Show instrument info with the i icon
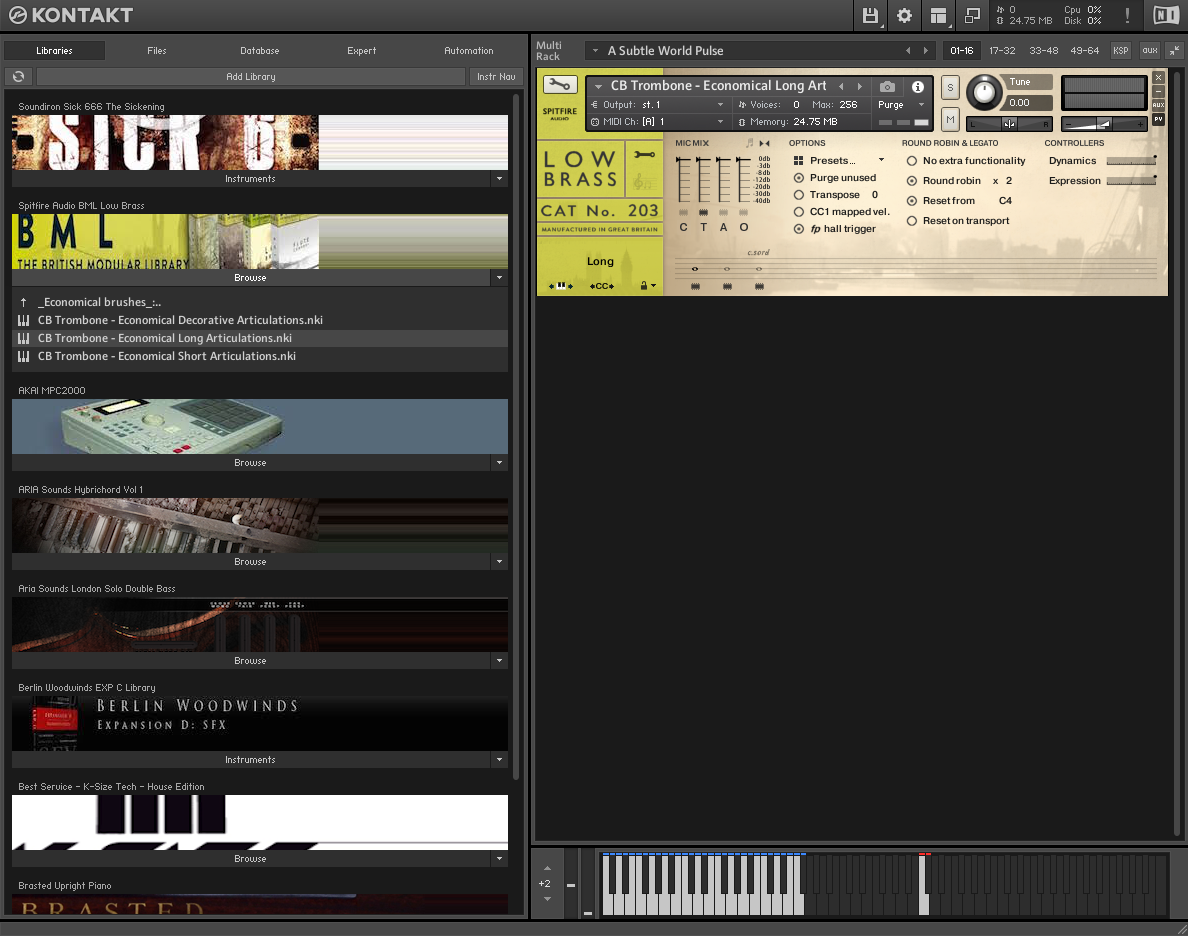 coord(918,86)
